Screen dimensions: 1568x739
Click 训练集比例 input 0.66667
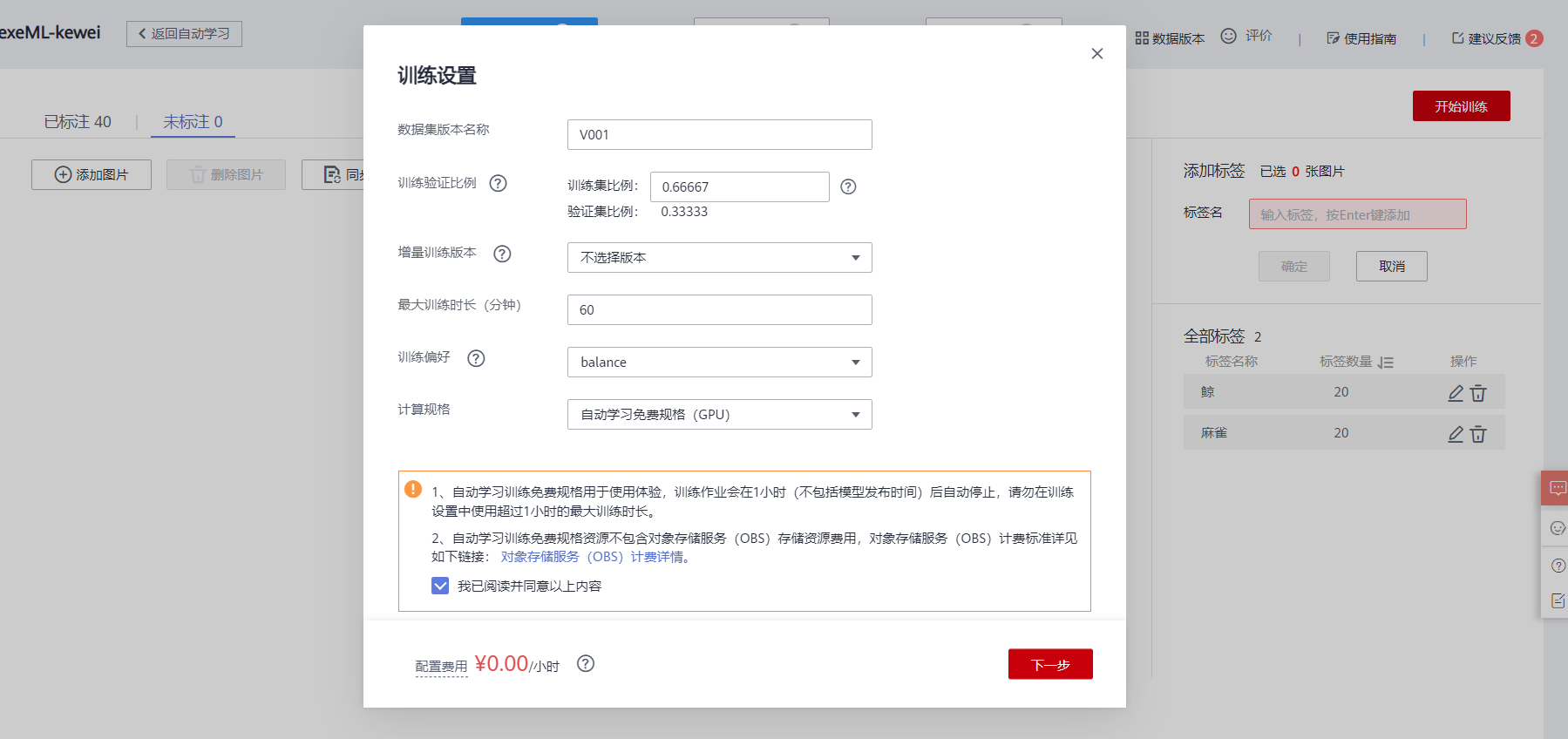(x=739, y=186)
